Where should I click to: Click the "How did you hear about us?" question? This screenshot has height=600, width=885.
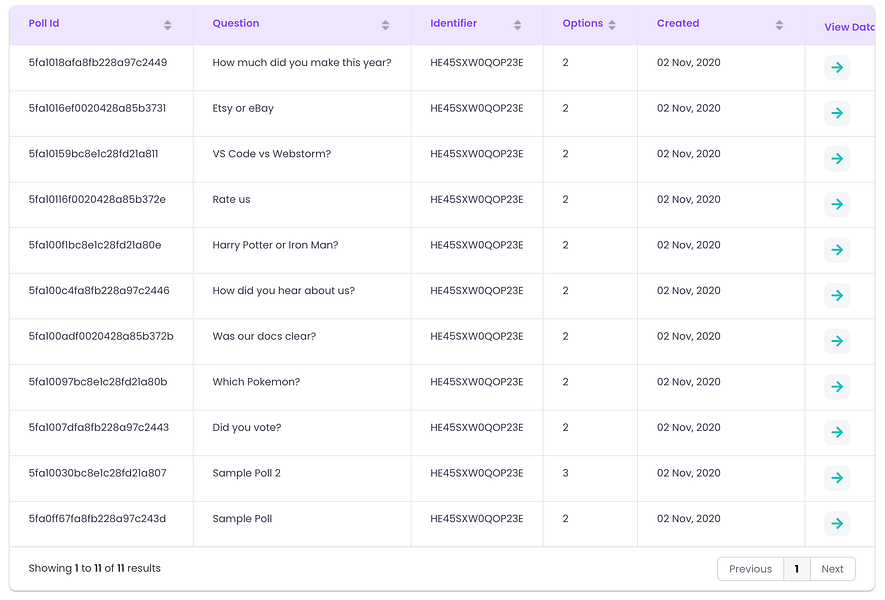[283, 291]
